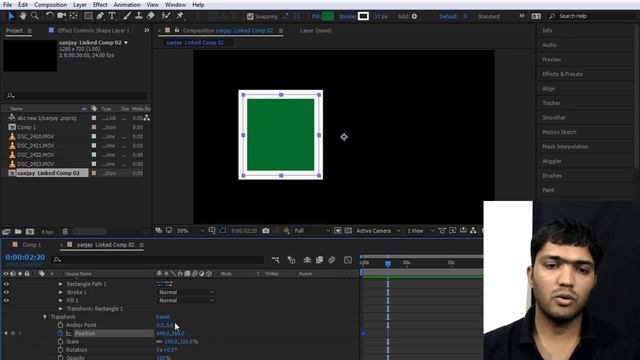Screen dimensions: 640x360
Task: Select the Hand tool
Action: tap(23, 16)
